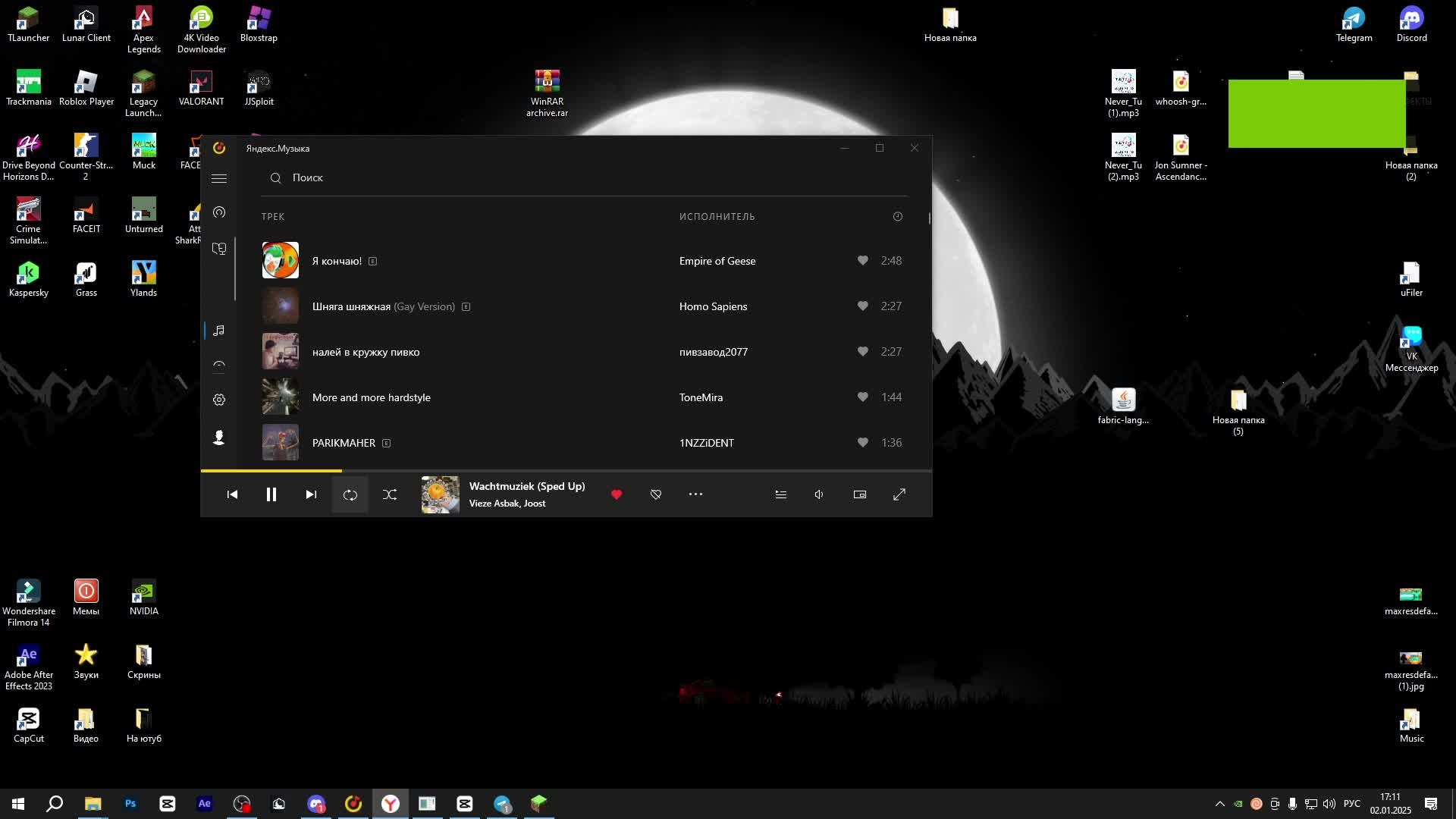The width and height of the screenshot is (1456, 819).
Task: Click the track list scrollbar
Action: pos(930,218)
